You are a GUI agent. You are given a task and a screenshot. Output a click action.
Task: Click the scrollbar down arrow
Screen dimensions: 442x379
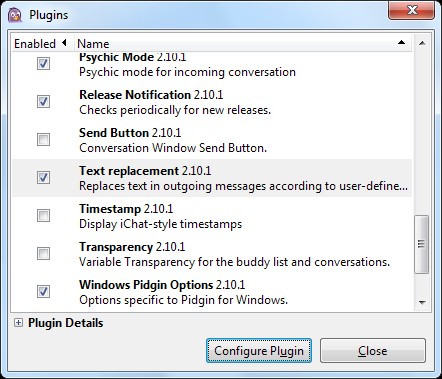pos(422,302)
